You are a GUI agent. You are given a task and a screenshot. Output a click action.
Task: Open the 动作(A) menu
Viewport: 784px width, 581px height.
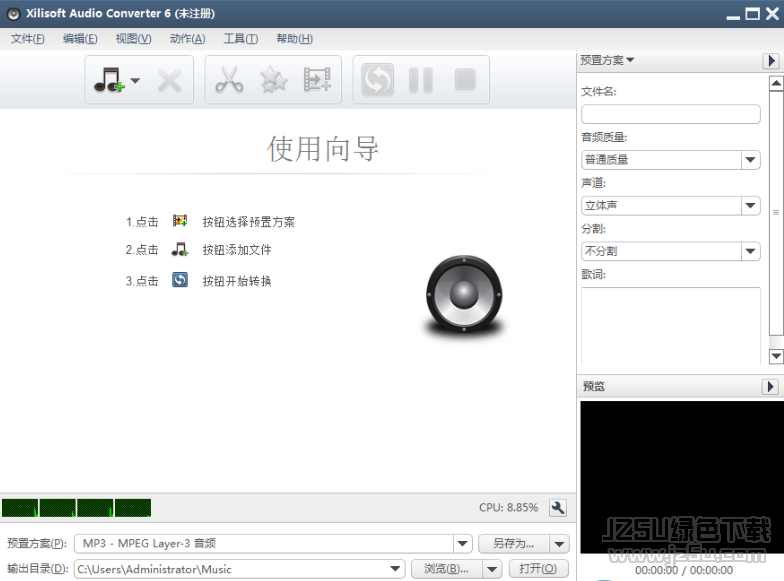(x=188, y=39)
